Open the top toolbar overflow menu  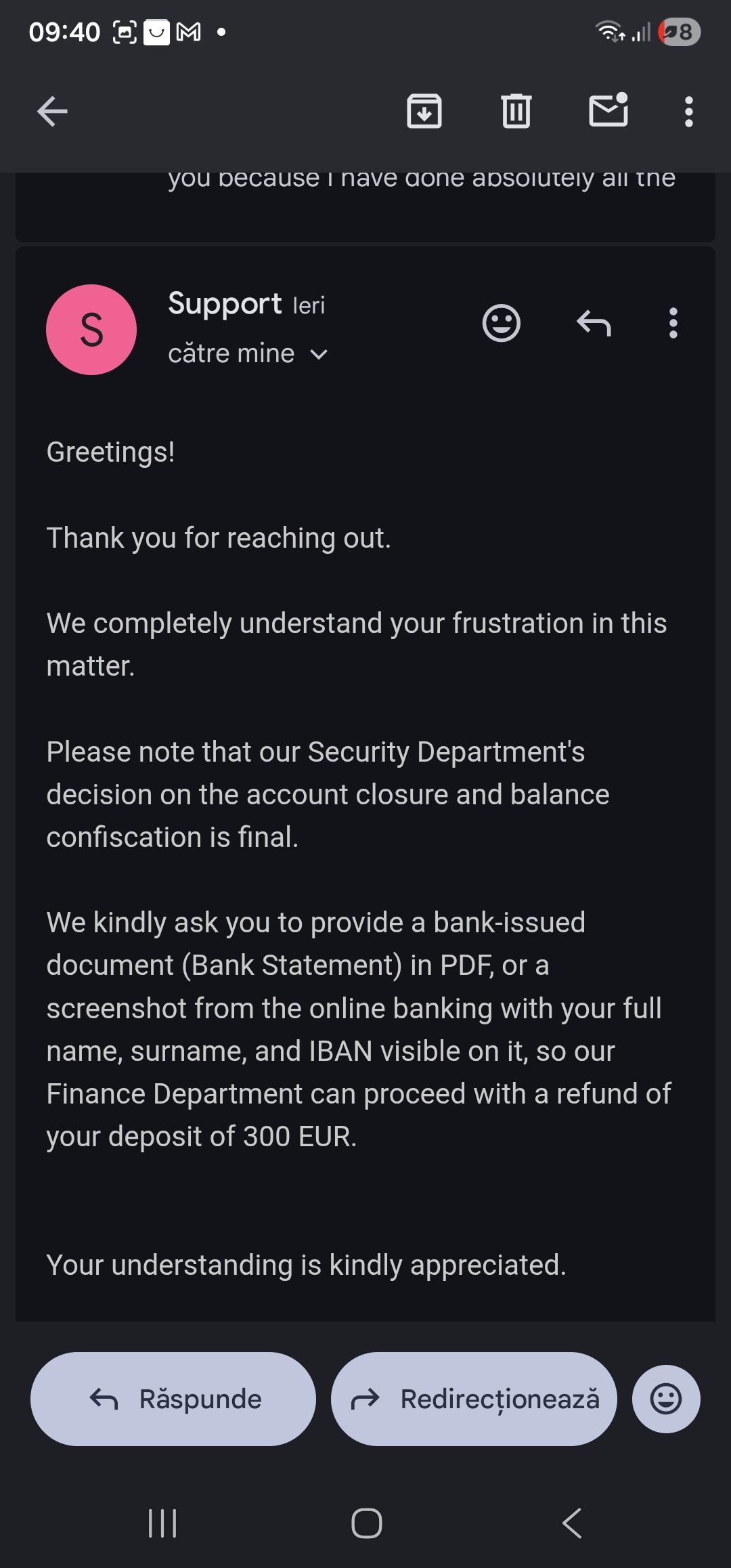point(688,112)
